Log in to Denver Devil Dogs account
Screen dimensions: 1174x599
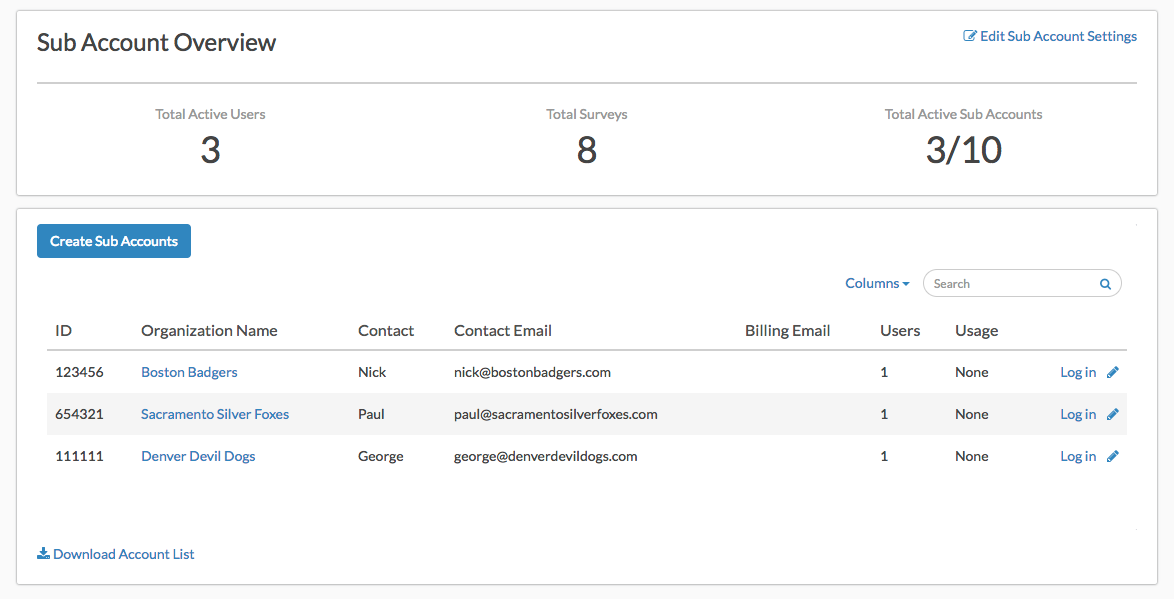(1077, 456)
